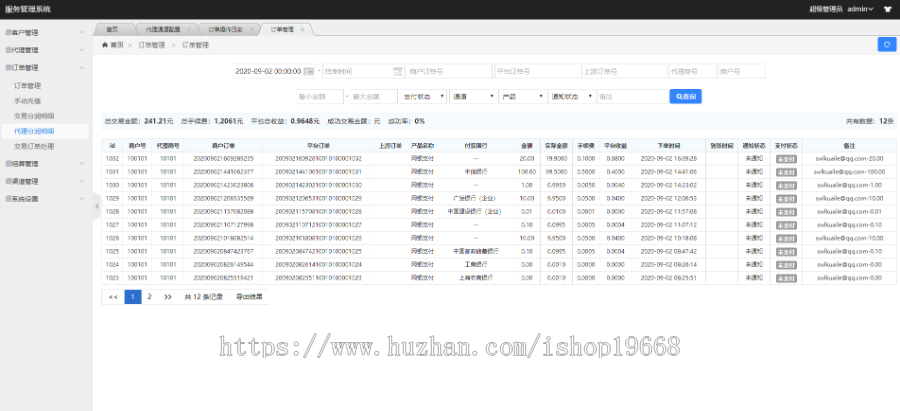Click 导出结果 export button
The height and width of the screenshot is (411, 900).
249,297
